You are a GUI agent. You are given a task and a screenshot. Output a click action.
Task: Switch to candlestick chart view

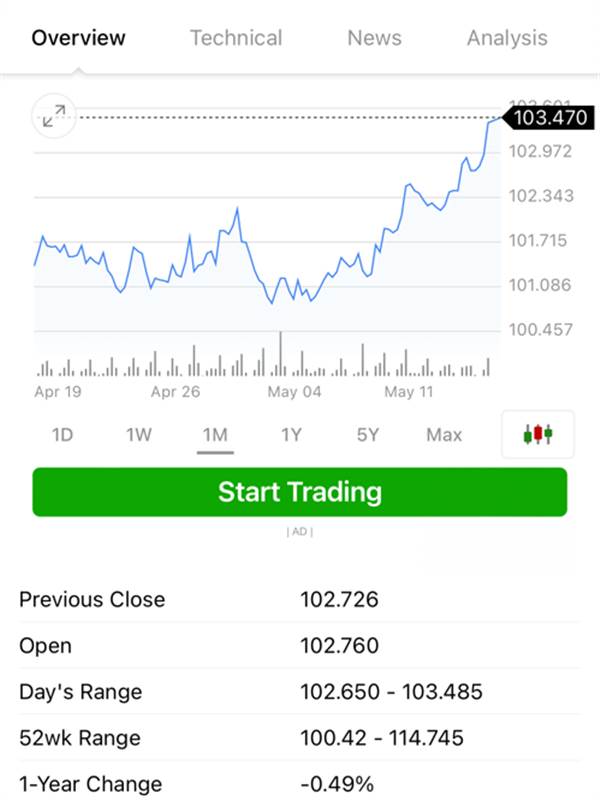tap(538, 434)
